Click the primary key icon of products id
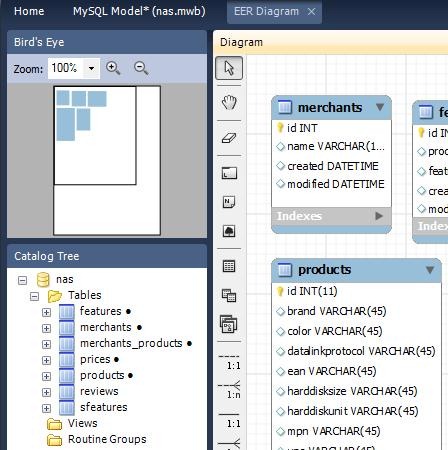Screen dimensions: 448x450 coord(280,291)
